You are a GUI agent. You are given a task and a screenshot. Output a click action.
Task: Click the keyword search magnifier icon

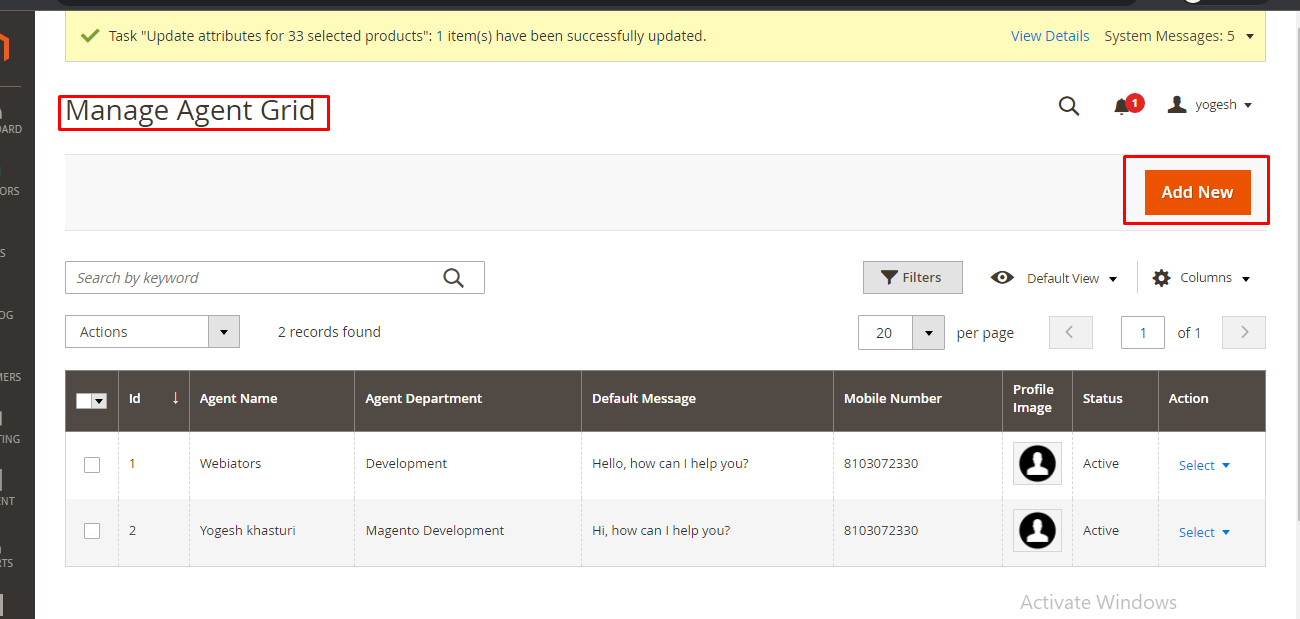454,278
